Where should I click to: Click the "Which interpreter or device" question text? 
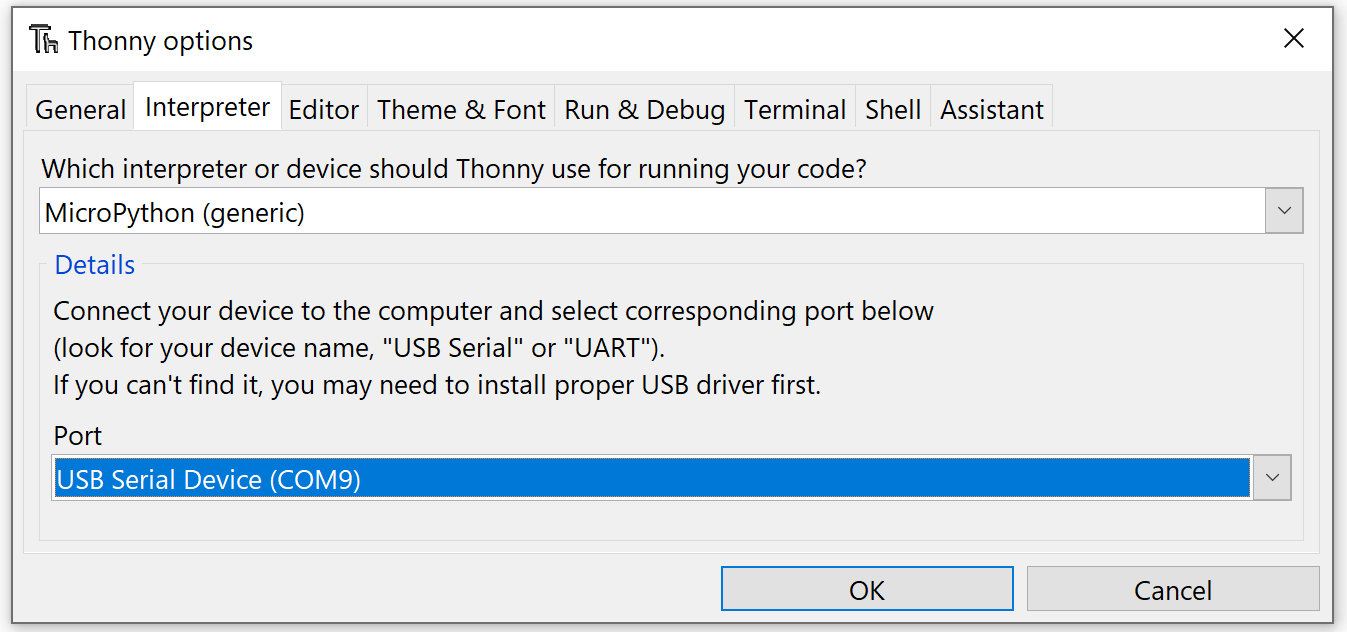pyautogui.click(x=453, y=168)
